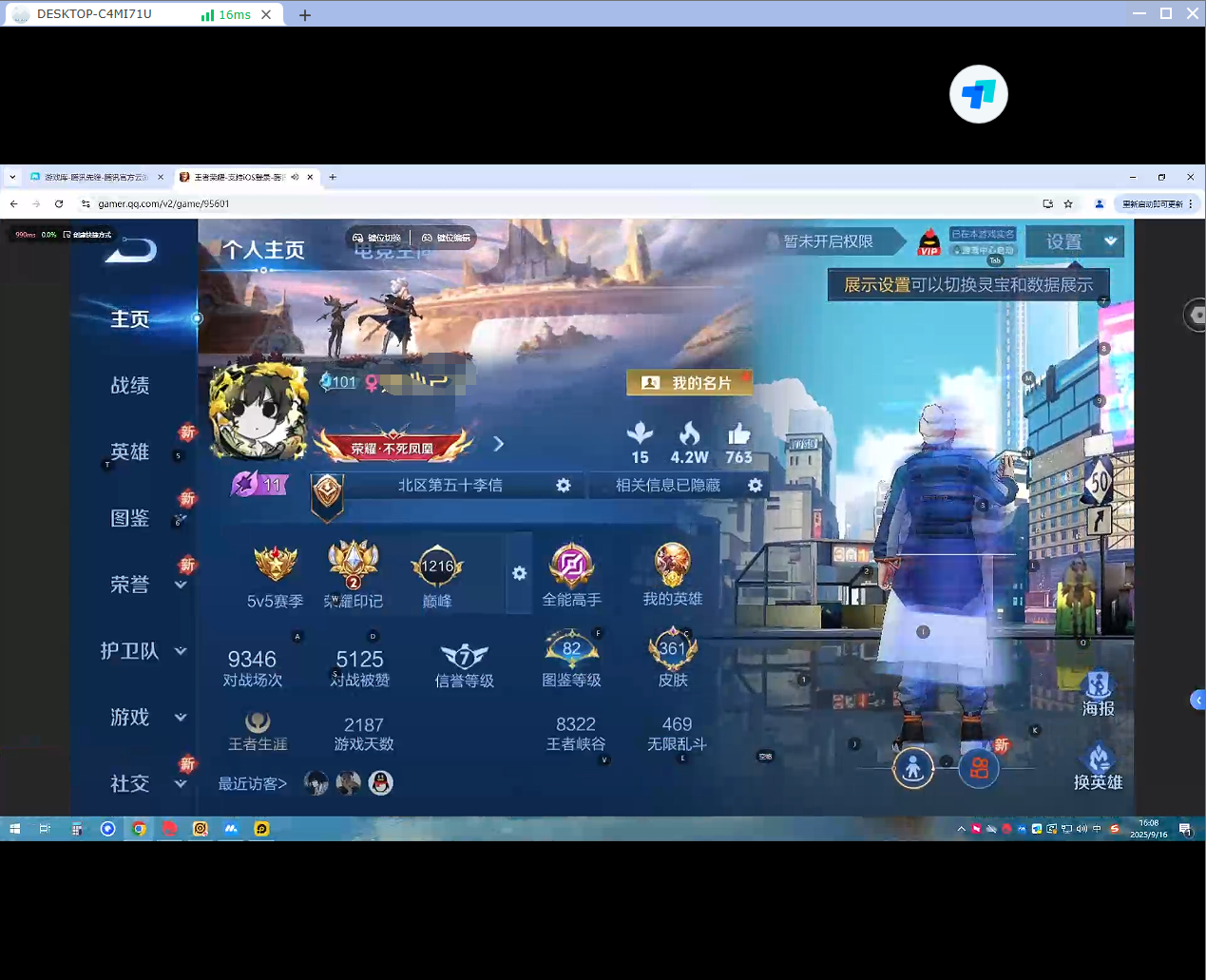This screenshot has width=1206, height=980.
Task: Open 我的名片 card button
Action: pyautogui.click(x=689, y=382)
